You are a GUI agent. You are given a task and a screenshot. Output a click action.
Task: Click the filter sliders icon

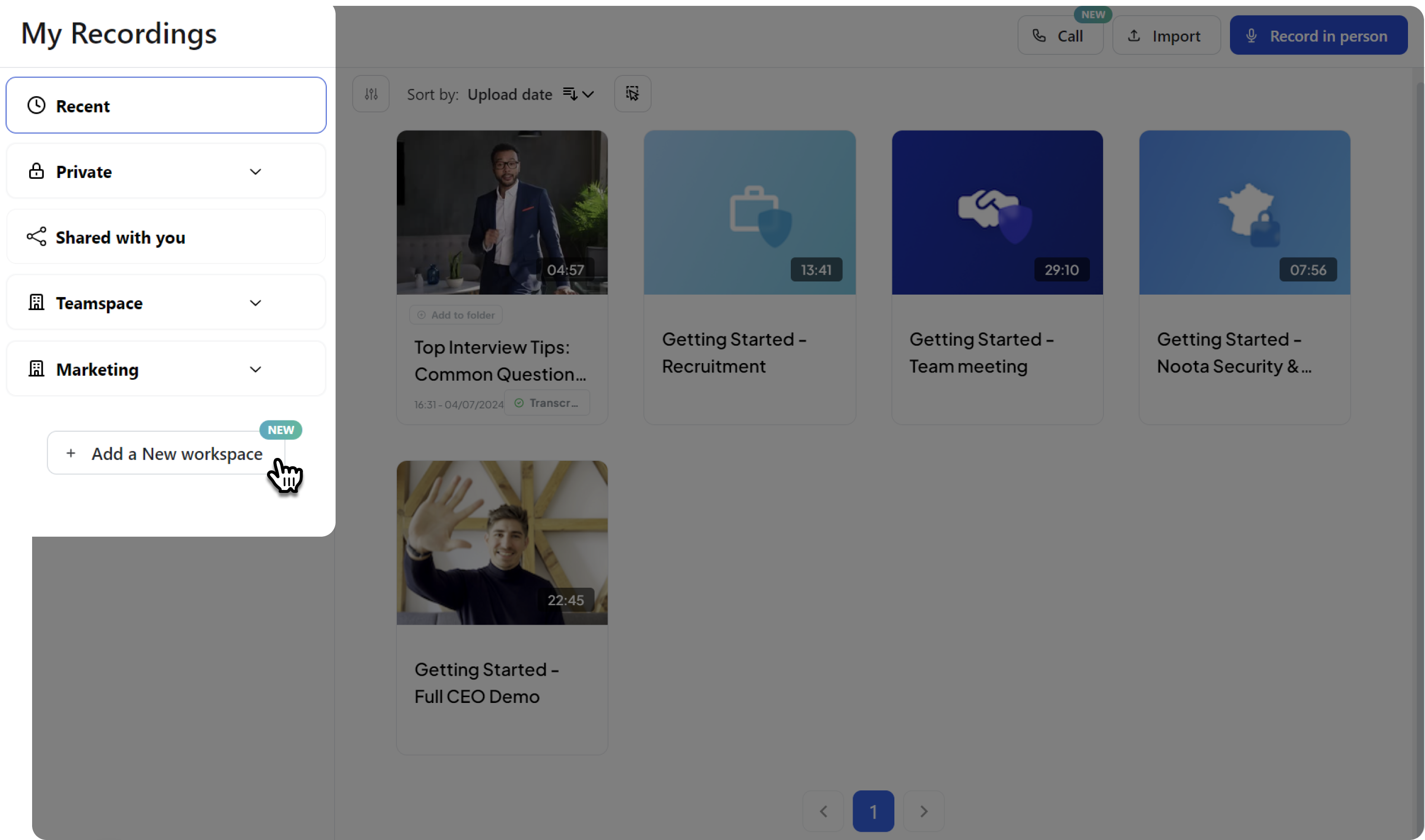(371, 94)
